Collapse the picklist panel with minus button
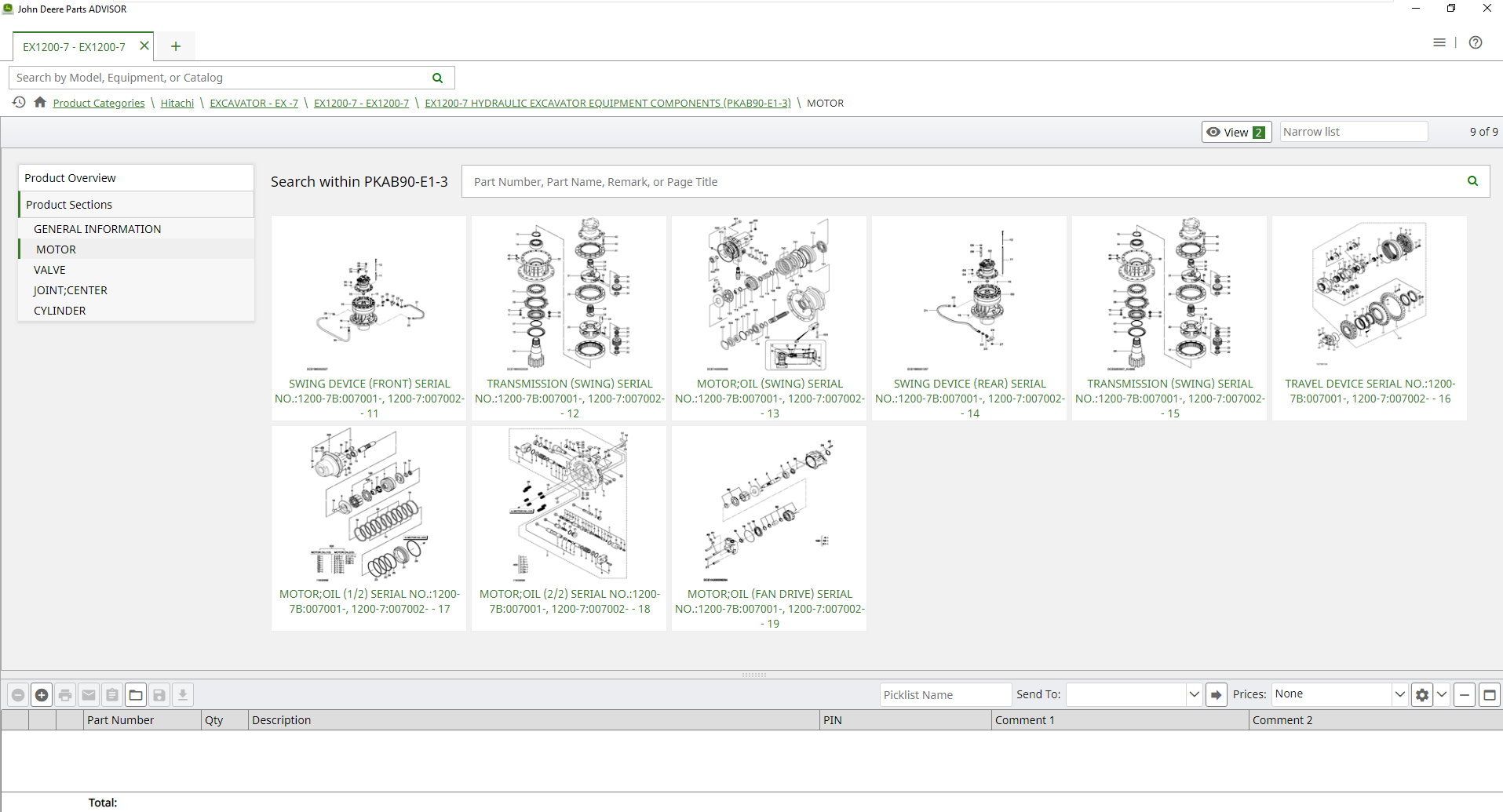Viewport: 1503px width, 812px height. (x=1464, y=695)
